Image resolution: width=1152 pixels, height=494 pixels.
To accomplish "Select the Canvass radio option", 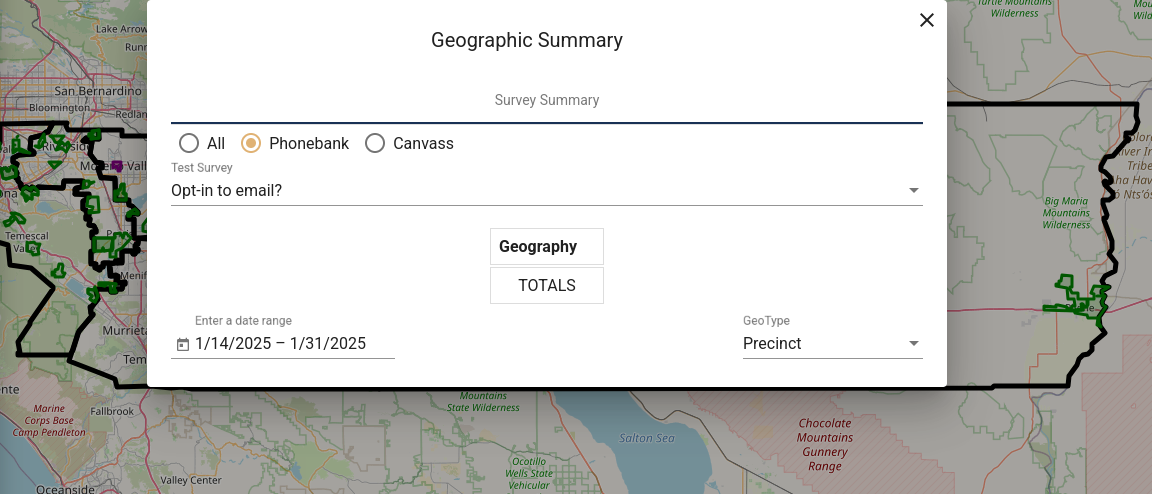I will 375,143.
